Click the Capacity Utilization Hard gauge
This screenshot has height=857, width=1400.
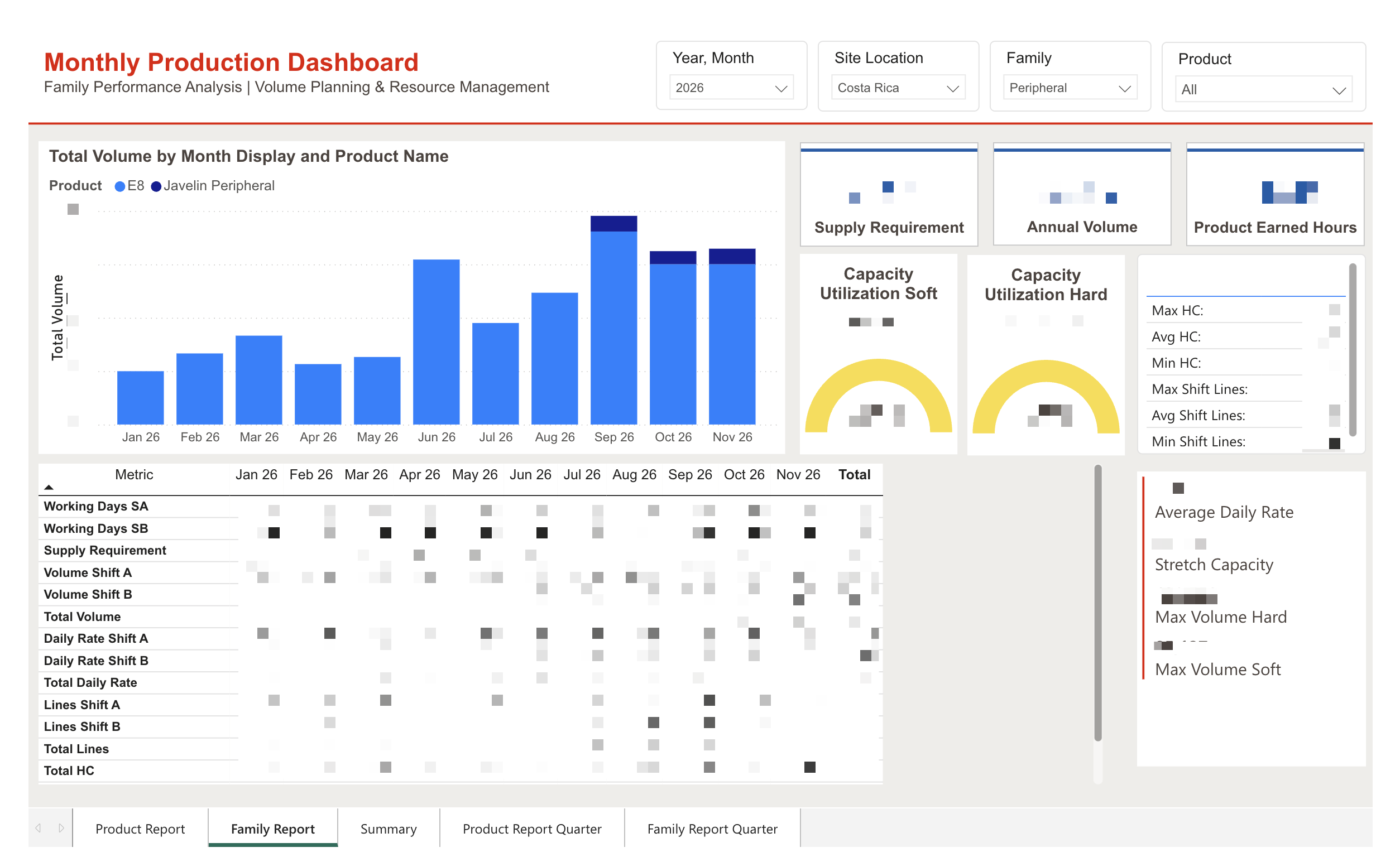pyautogui.click(x=1046, y=396)
